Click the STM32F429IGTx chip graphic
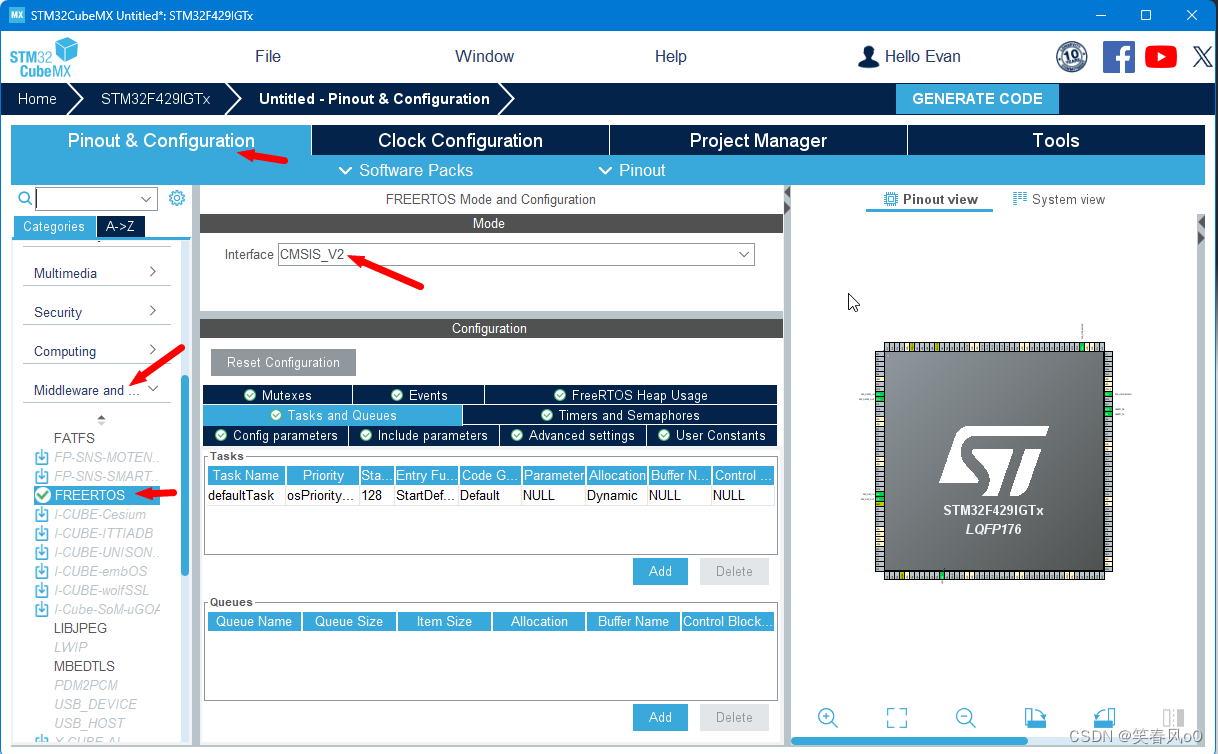The image size is (1218, 754). click(994, 461)
